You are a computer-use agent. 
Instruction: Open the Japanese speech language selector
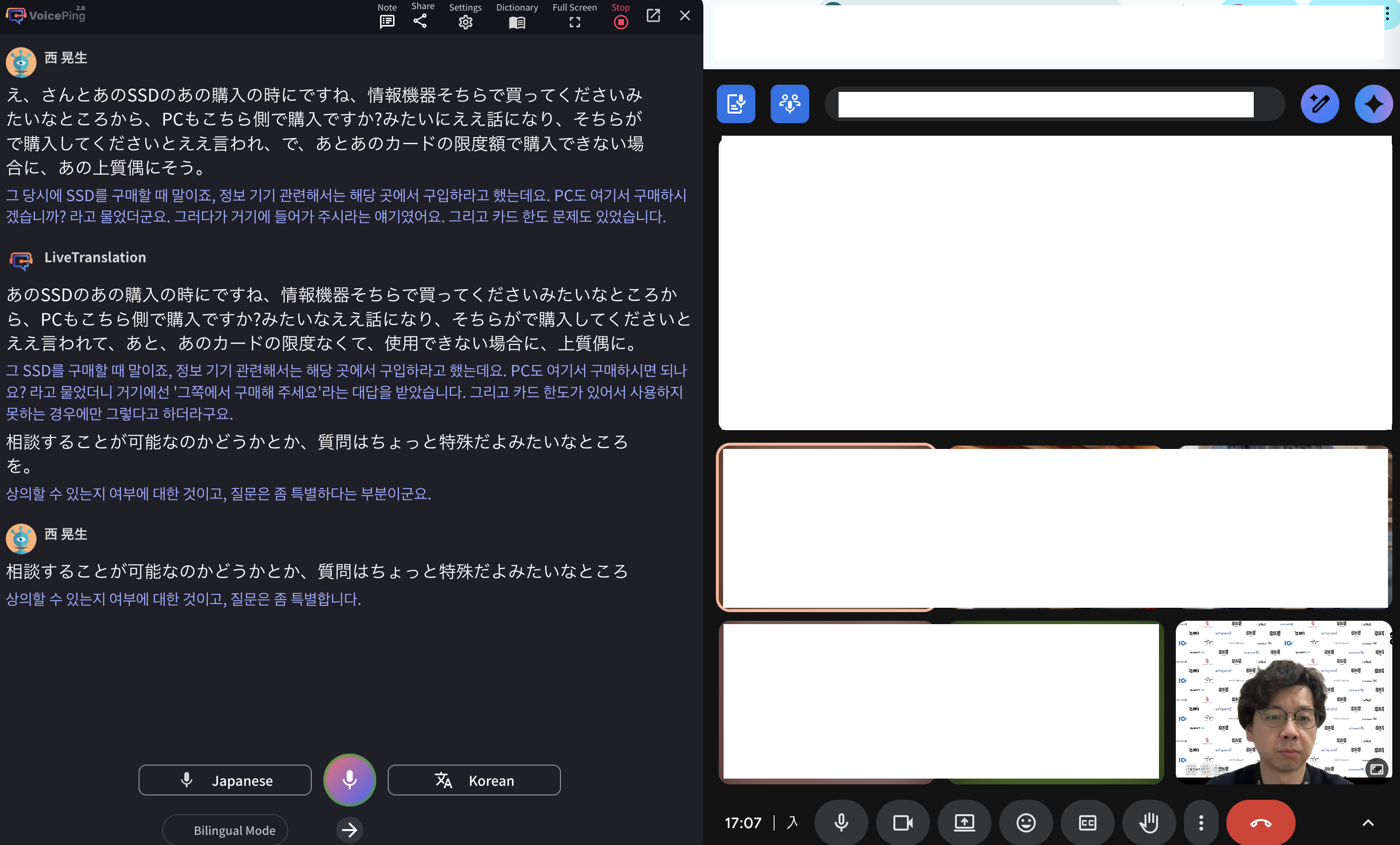tap(225, 780)
